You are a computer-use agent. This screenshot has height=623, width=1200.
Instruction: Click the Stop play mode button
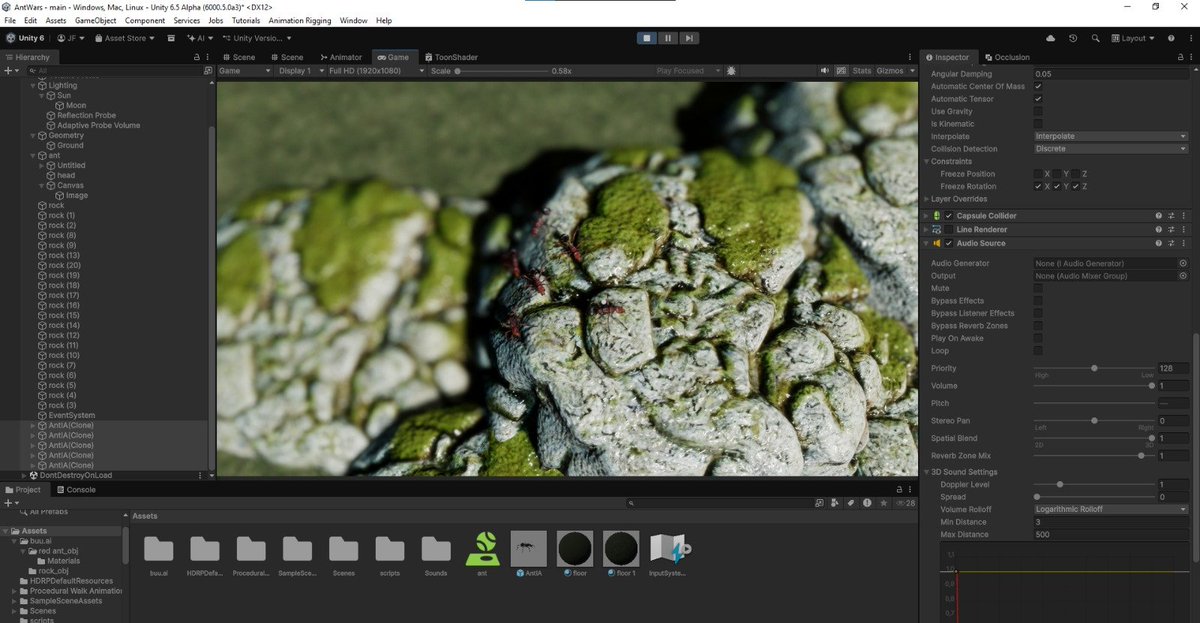647,38
